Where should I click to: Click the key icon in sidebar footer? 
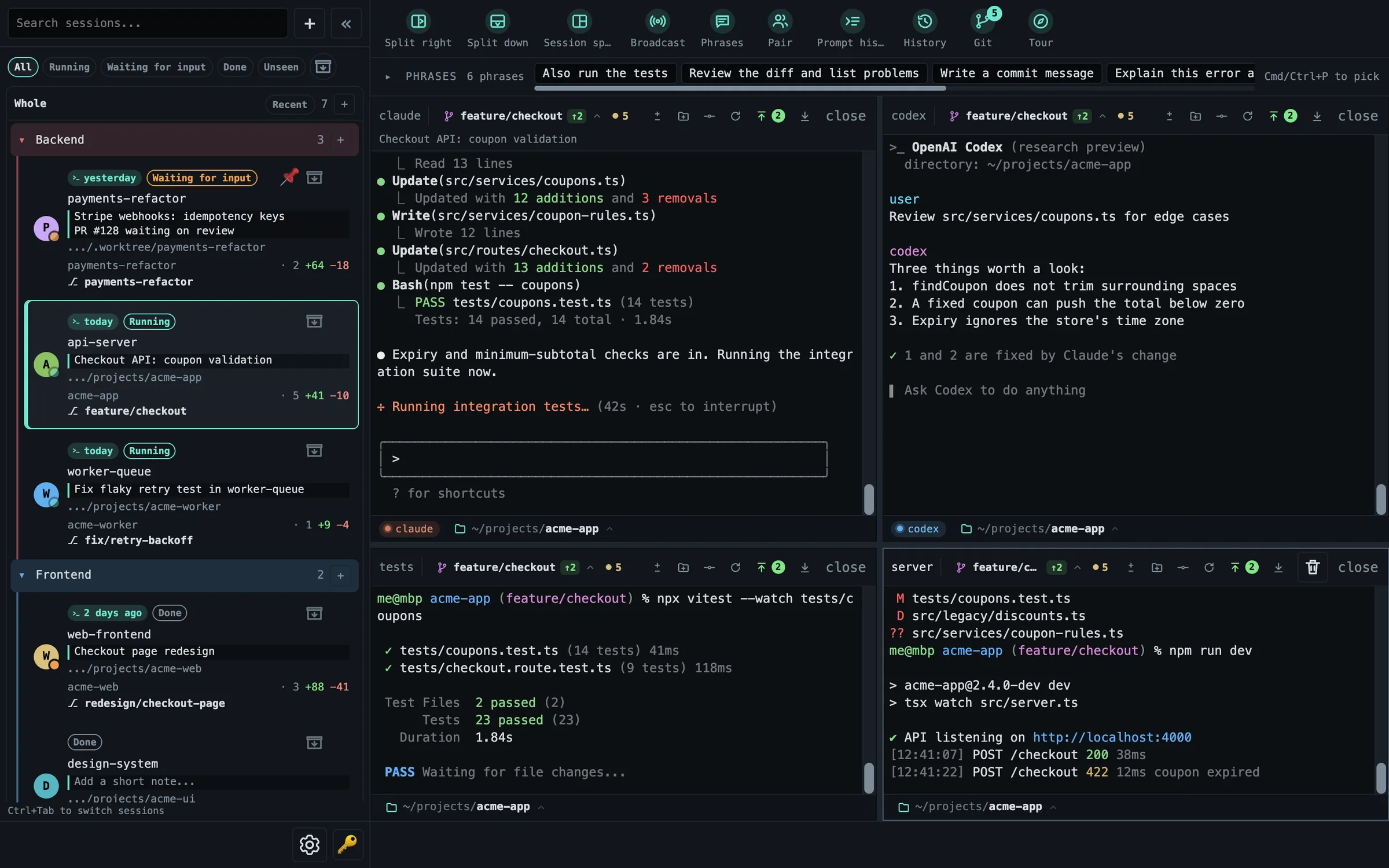[x=347, y=845]
